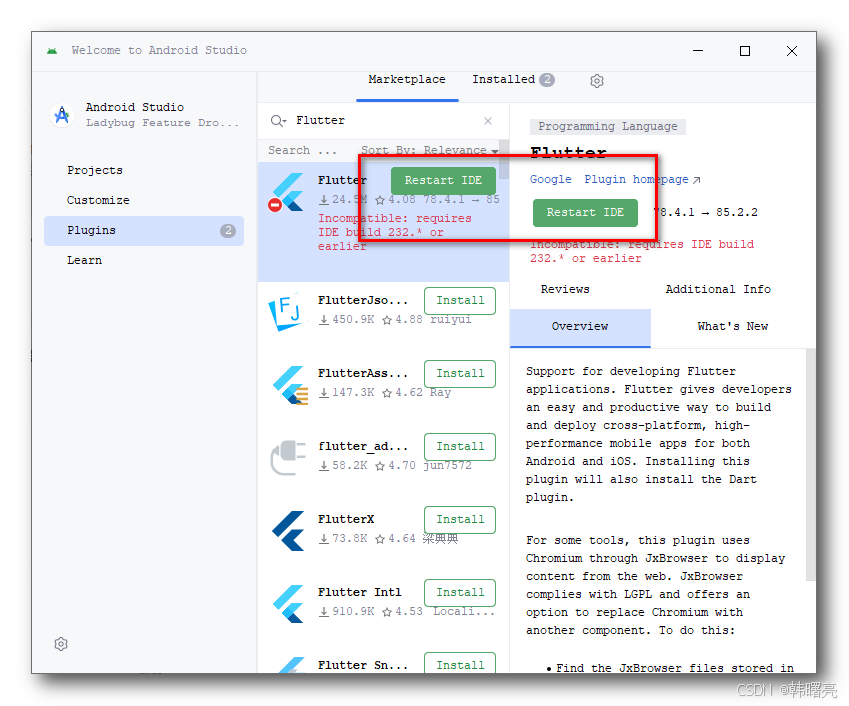Click the FlutterJson plugin FJ icon
This screenshot has height=706, width=849.
pyautogui.click(x=286, y=312)
